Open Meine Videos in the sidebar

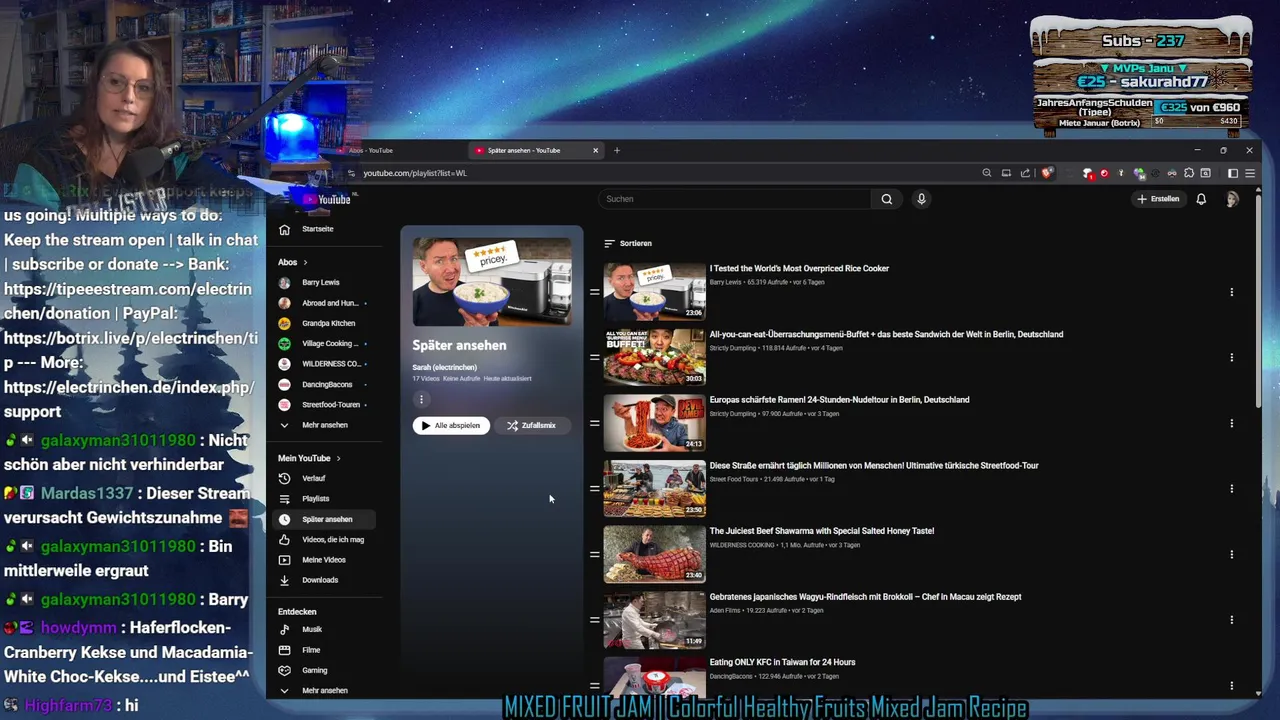pyautogui.click(x=325, y=560)
